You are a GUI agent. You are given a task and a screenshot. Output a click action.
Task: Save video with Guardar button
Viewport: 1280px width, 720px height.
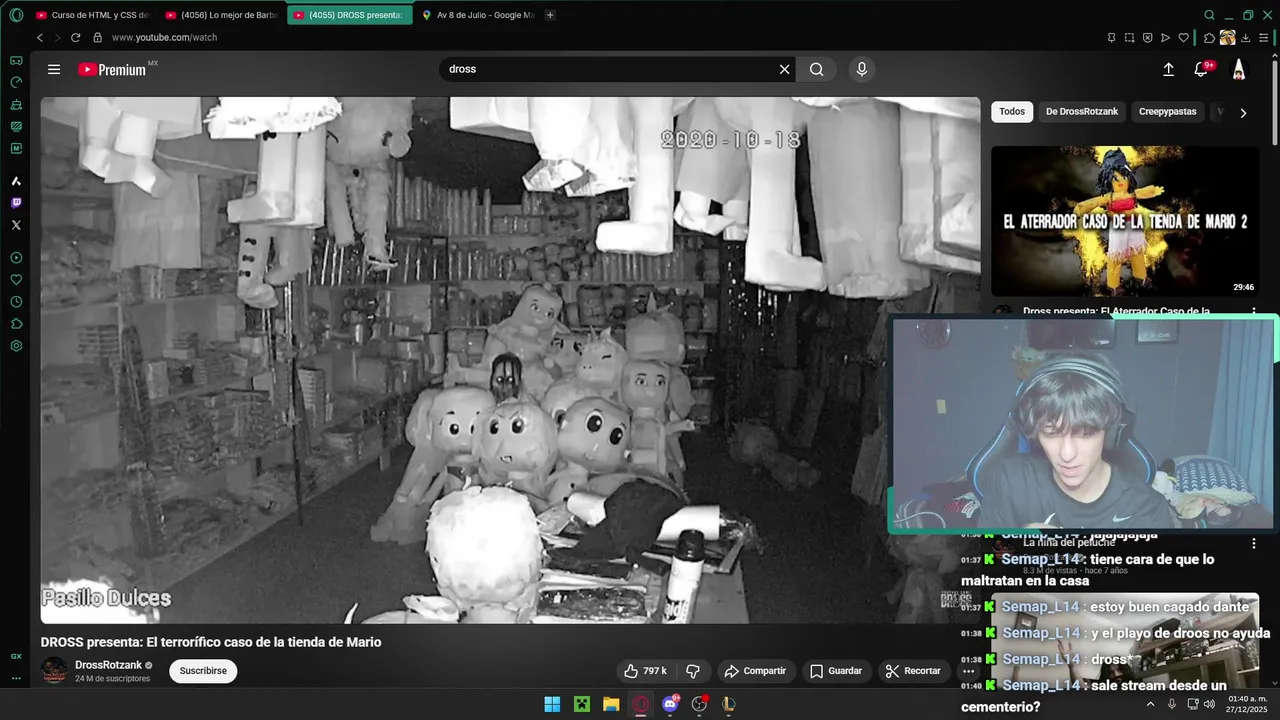(x=836, y=671)
